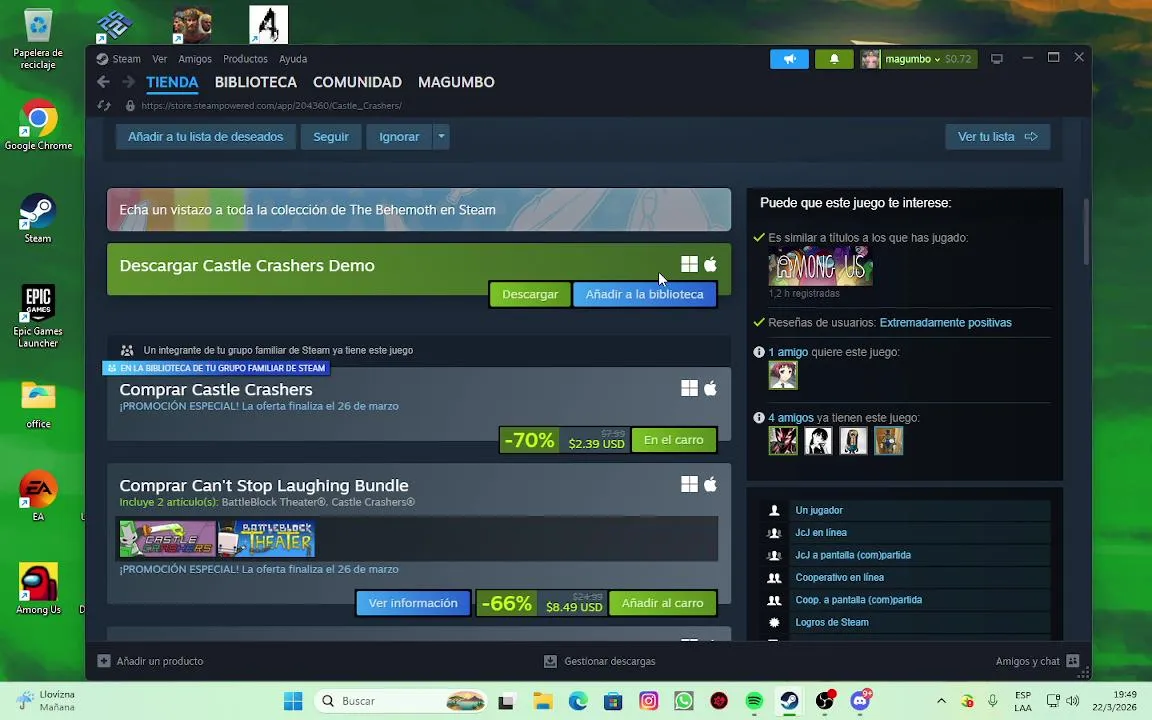This screenshot has height=720, width=1152.
Task: Switch to the BIBLIOTECA tab
Action: pos(256,82)
